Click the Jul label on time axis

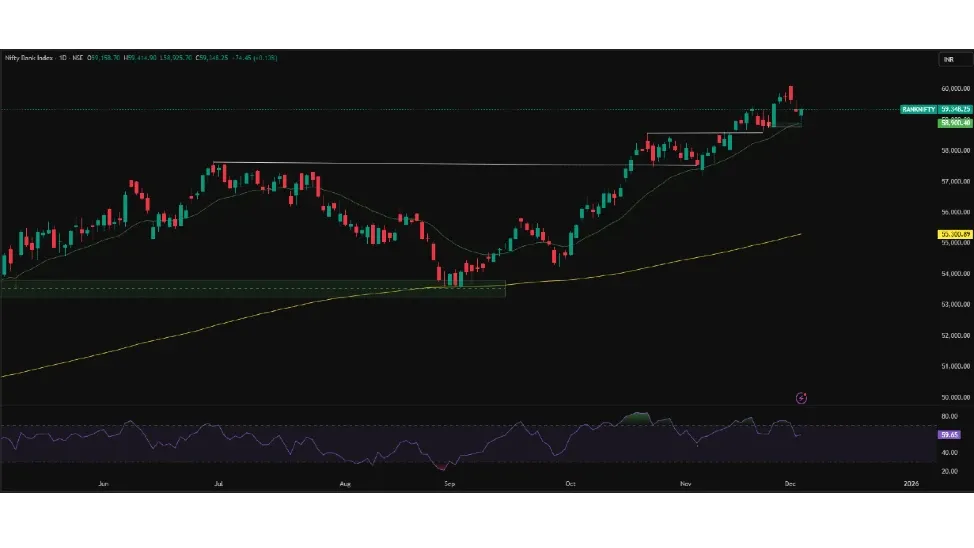point(218,483)
